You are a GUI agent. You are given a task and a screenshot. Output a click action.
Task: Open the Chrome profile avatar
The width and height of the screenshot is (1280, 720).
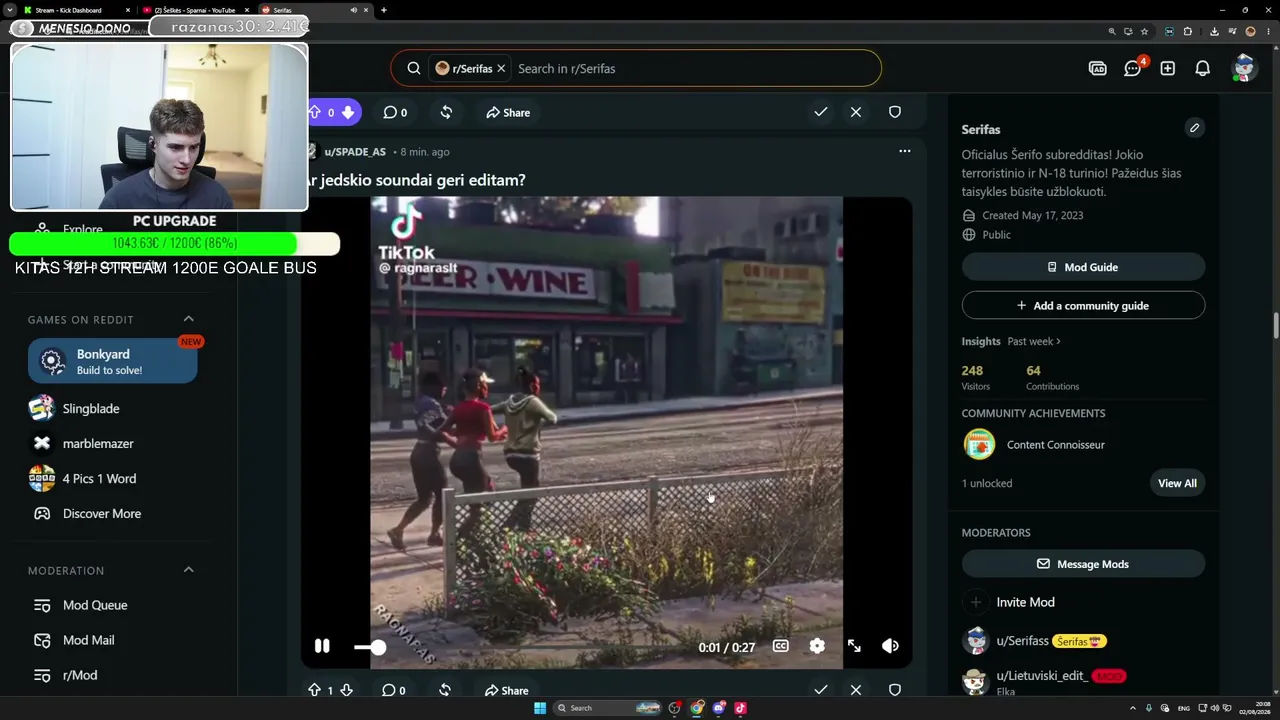click(x=1250, y=31)
